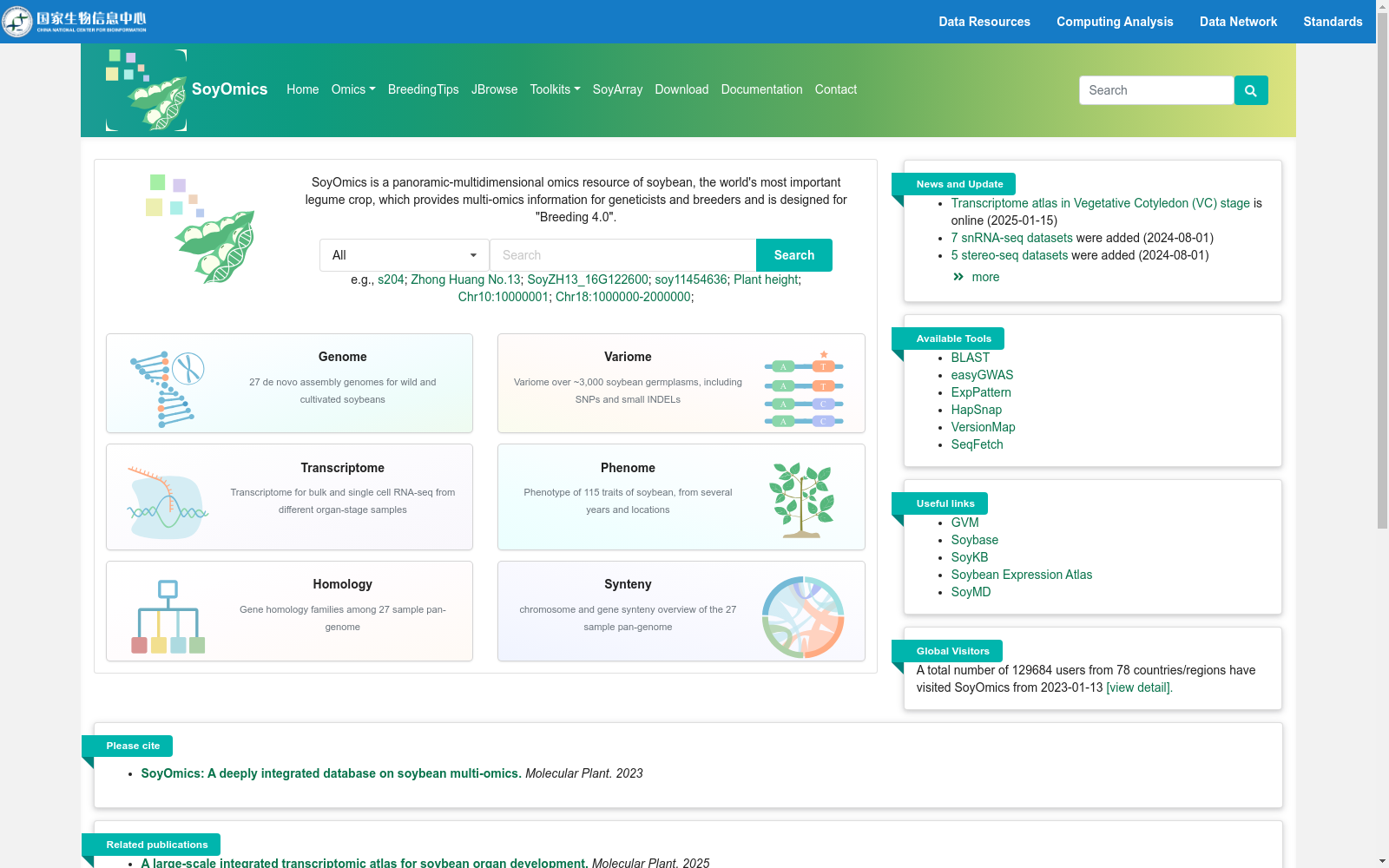Click the page vertical scrollbar thumb
The image size is (1389, 868).
point(1382,269)
